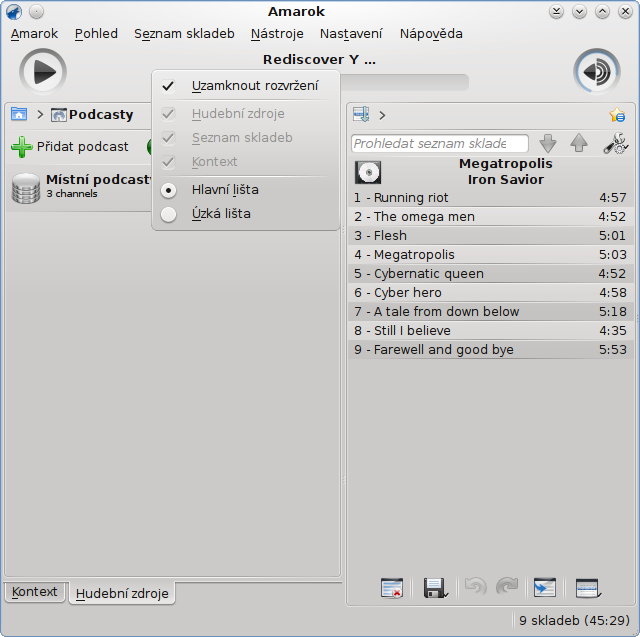
Task: Click the home folder breadcrumb icon
Action: [19, 114]
